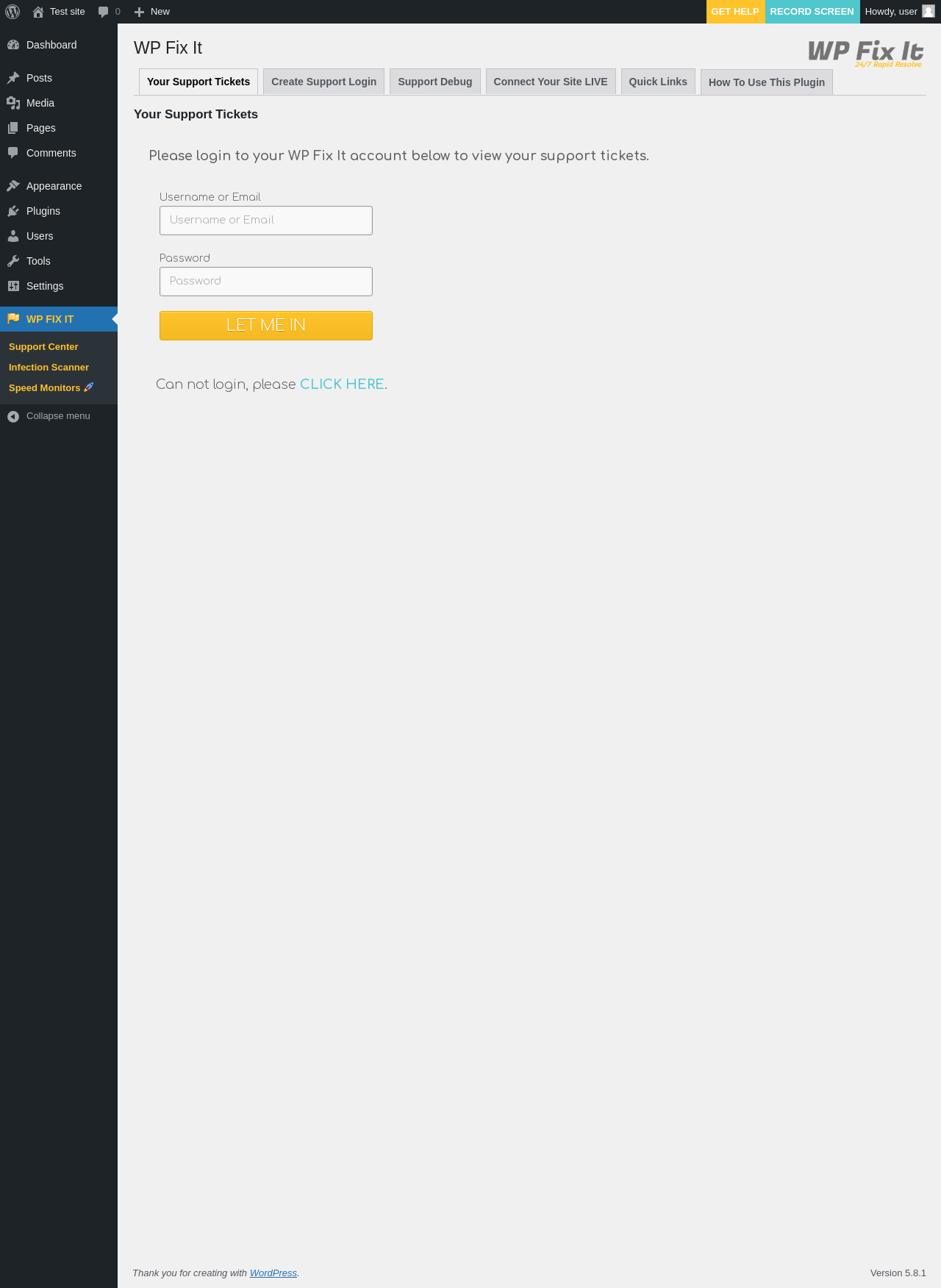This screenshot has width=941, height=1288.
Task: Open the Tools menu
Action: click(x=59, y=261)
